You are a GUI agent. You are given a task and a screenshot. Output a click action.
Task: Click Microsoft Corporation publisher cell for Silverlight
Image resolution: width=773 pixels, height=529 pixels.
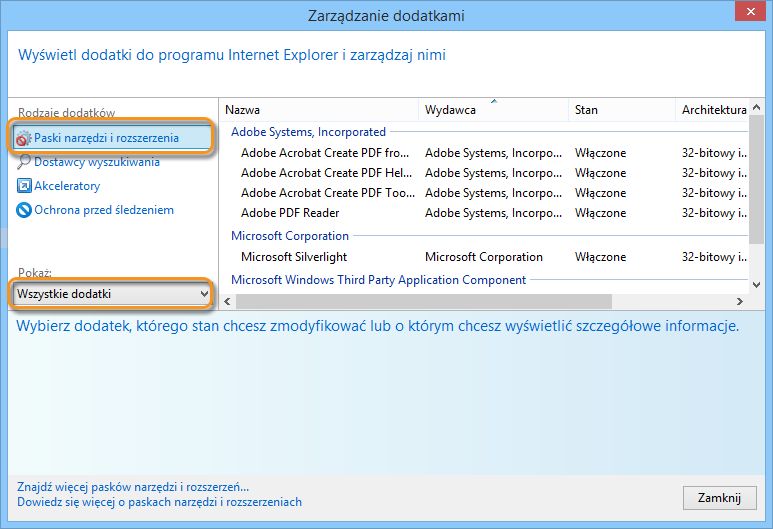(484, 257)
